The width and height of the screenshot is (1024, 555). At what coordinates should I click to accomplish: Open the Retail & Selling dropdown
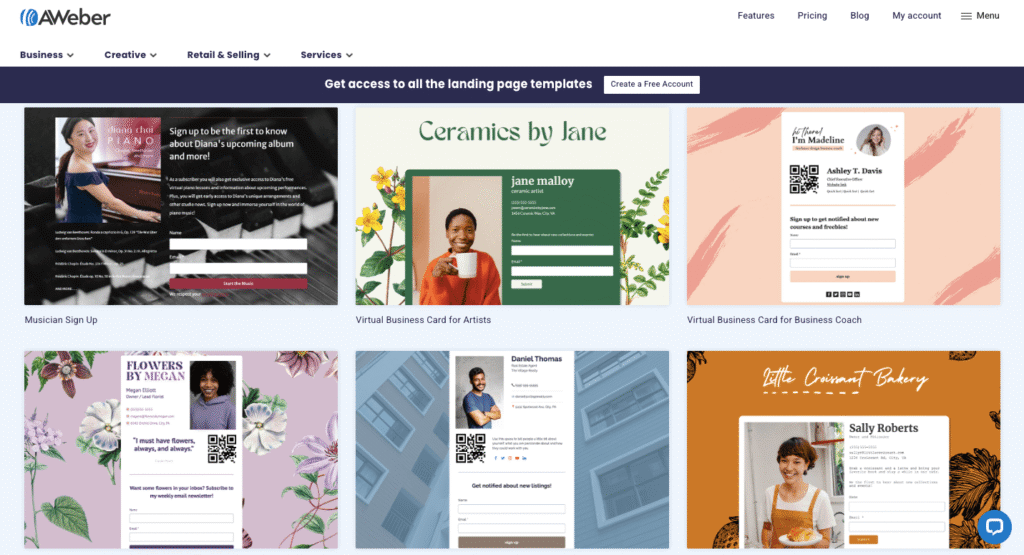tap(229, 55)
